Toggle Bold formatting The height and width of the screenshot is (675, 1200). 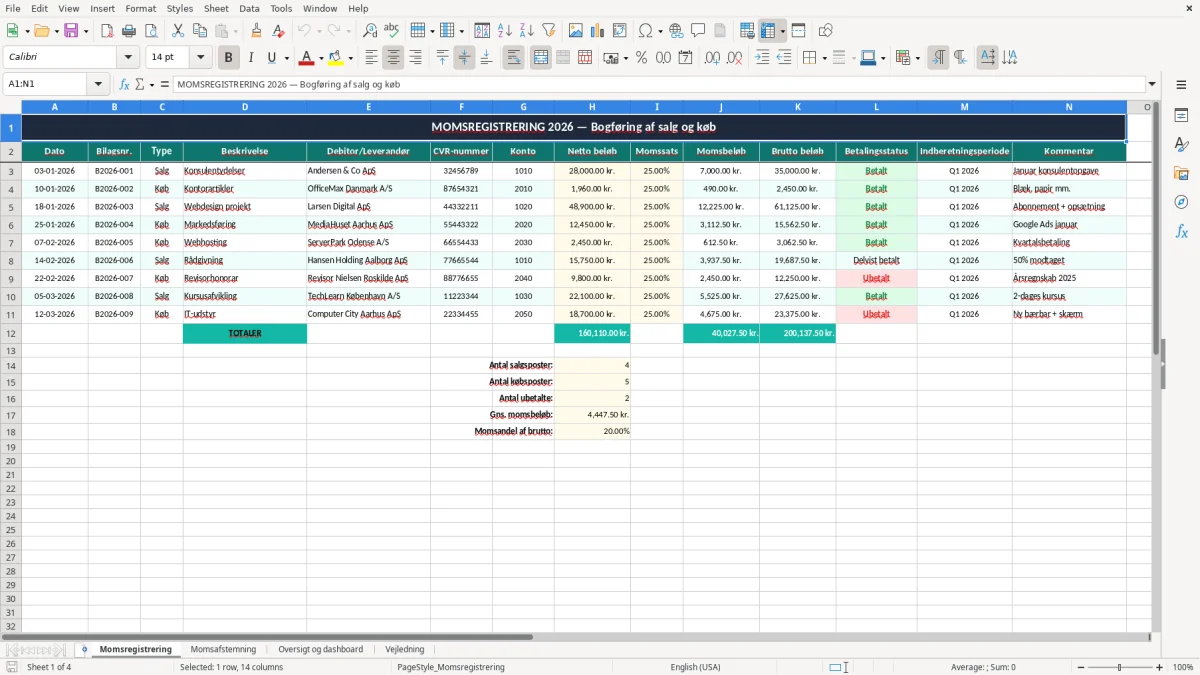[229, 58]
